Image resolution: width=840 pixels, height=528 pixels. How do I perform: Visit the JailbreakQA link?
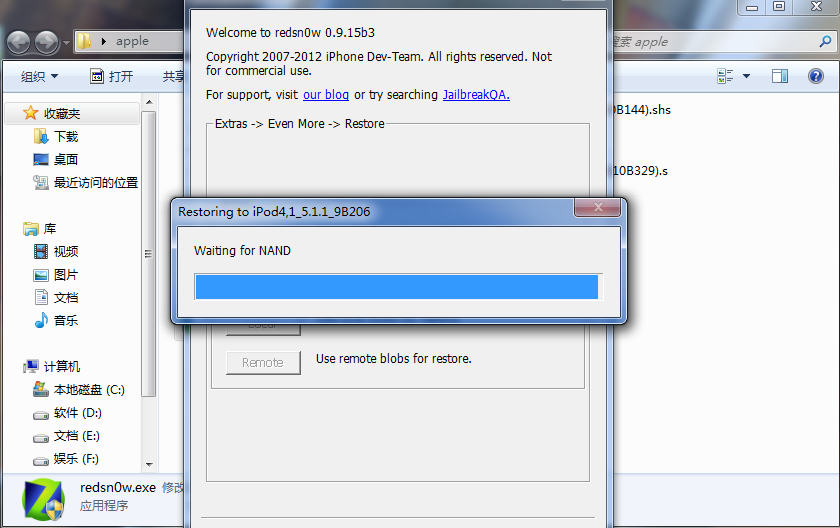(476, 95)
